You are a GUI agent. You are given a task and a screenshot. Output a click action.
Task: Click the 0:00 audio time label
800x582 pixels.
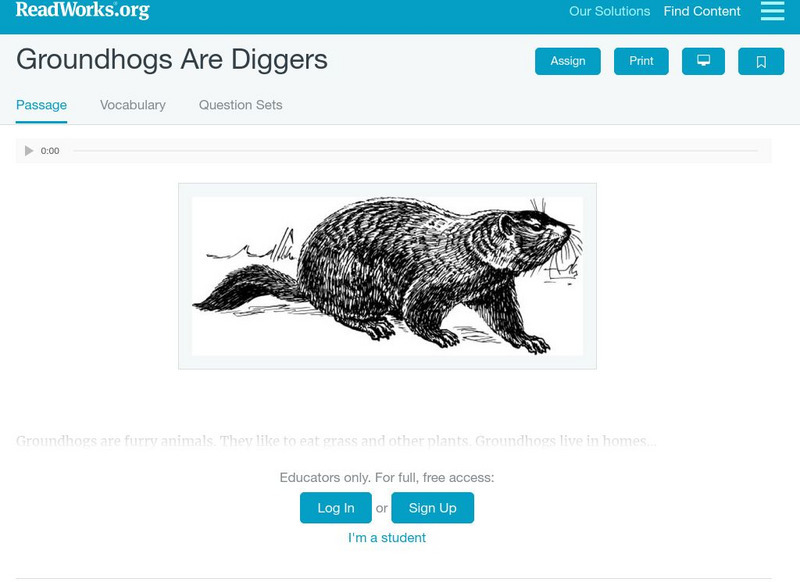coord(50,151)
